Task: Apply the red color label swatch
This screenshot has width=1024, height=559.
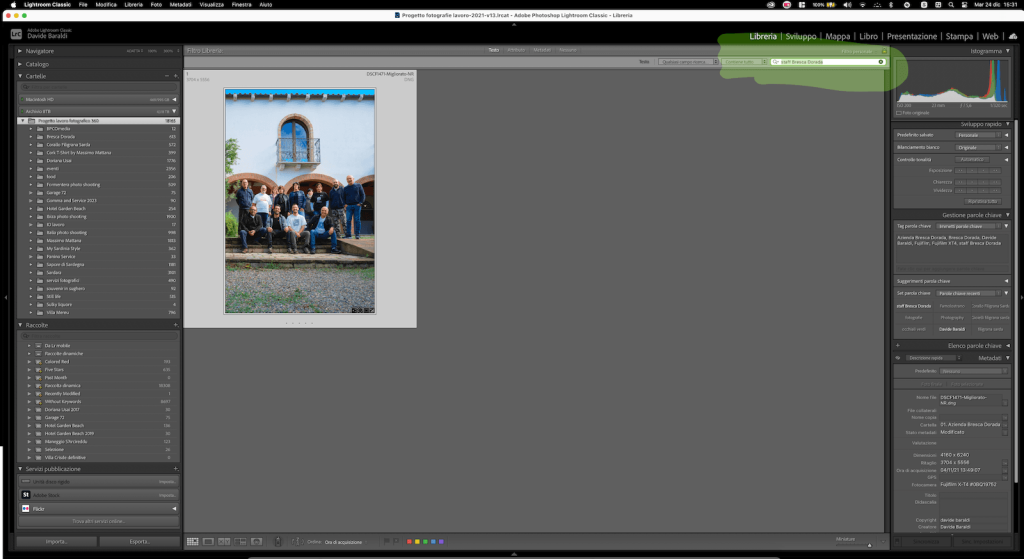Action: [x=409, y=541]
